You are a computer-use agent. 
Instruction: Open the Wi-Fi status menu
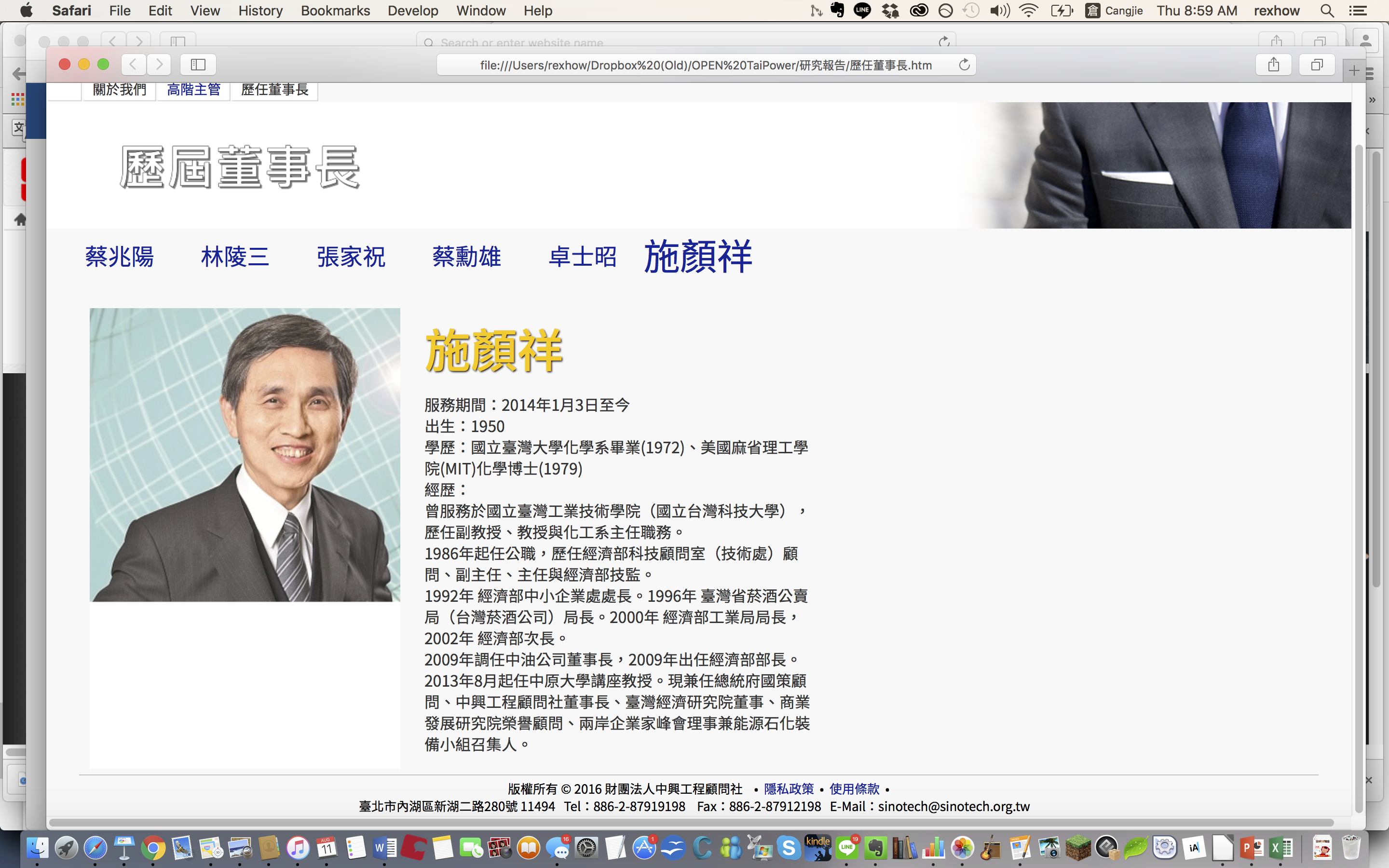click(1029, 10)
